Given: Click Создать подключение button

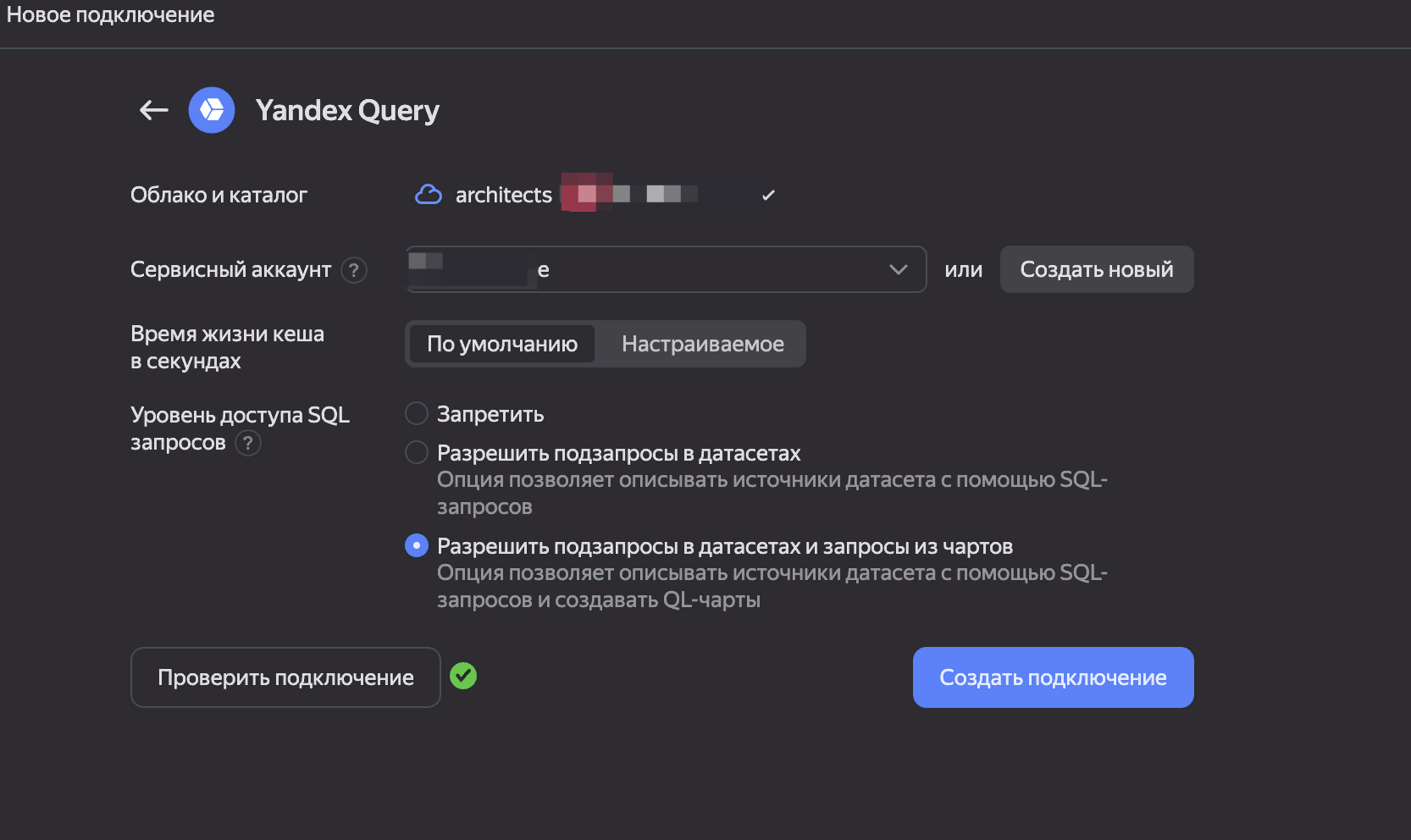Looking at the screenshot, I should tap(1054, 677).
